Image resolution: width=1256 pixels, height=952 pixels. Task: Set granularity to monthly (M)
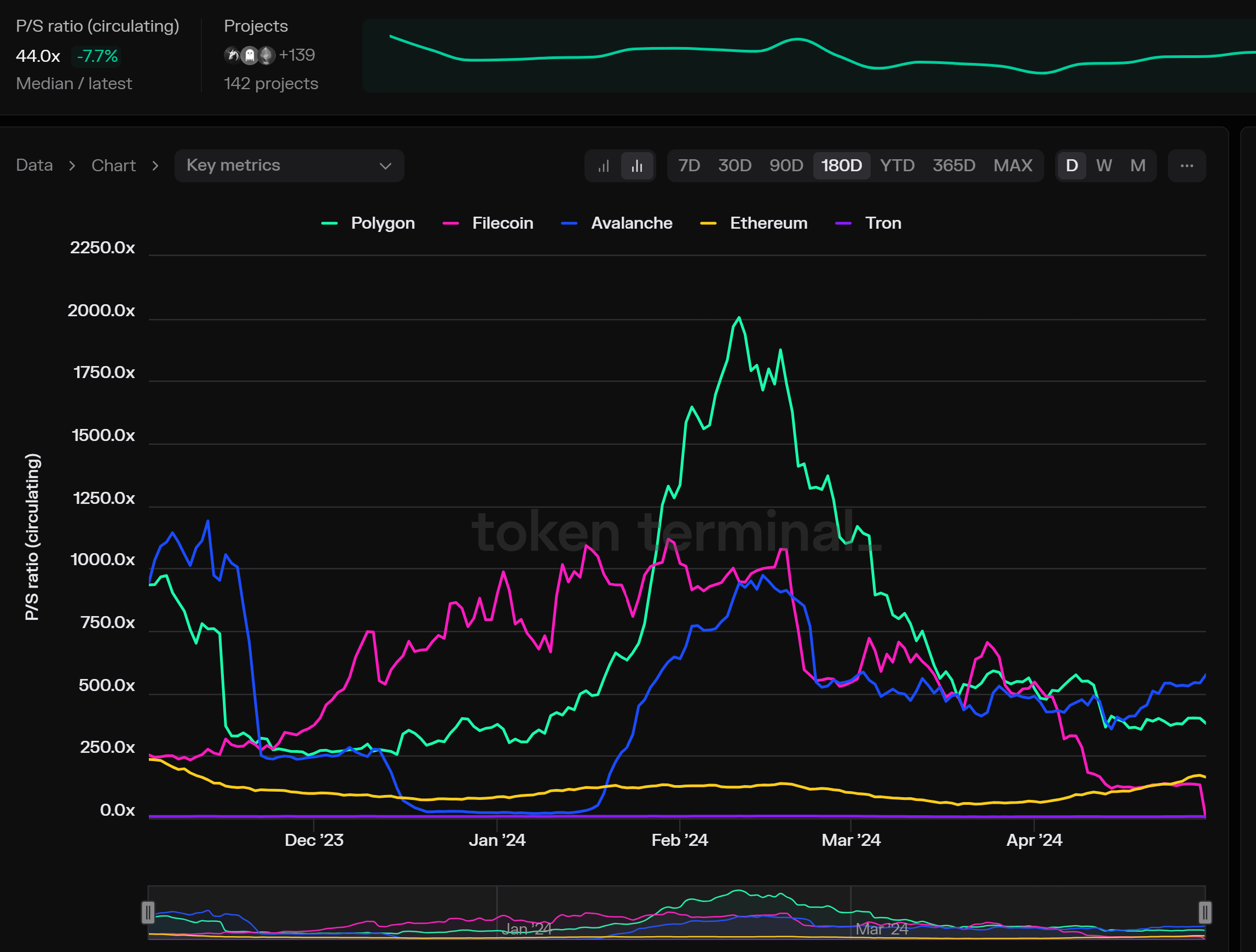coord(1137,166)
